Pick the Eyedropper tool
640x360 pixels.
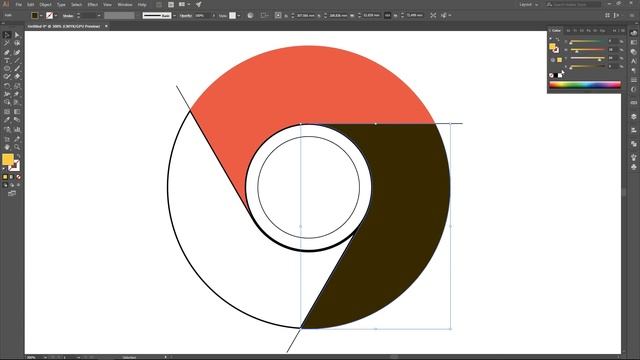[7, 120]
